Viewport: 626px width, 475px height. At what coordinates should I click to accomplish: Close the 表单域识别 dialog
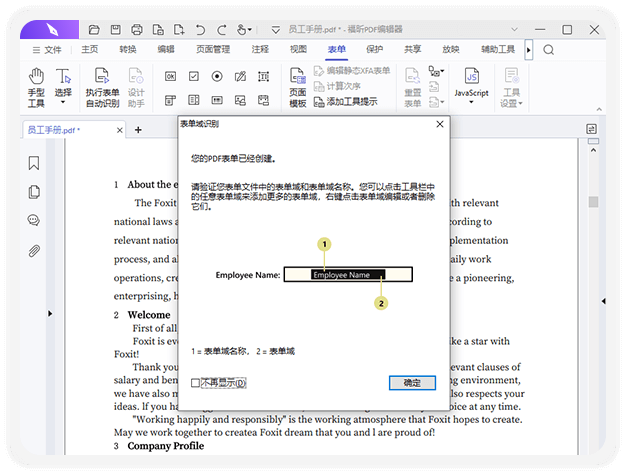[440, 124]
